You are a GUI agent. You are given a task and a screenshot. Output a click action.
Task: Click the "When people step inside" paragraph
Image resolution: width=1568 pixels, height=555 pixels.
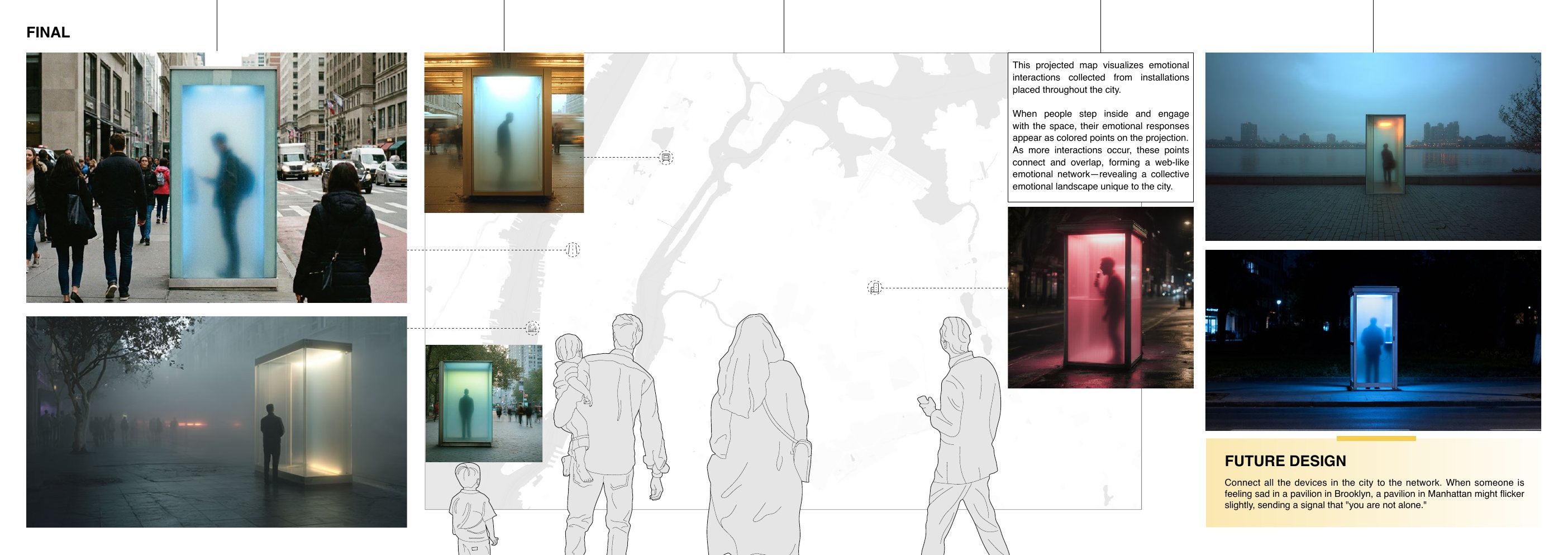coord(1100,150)
